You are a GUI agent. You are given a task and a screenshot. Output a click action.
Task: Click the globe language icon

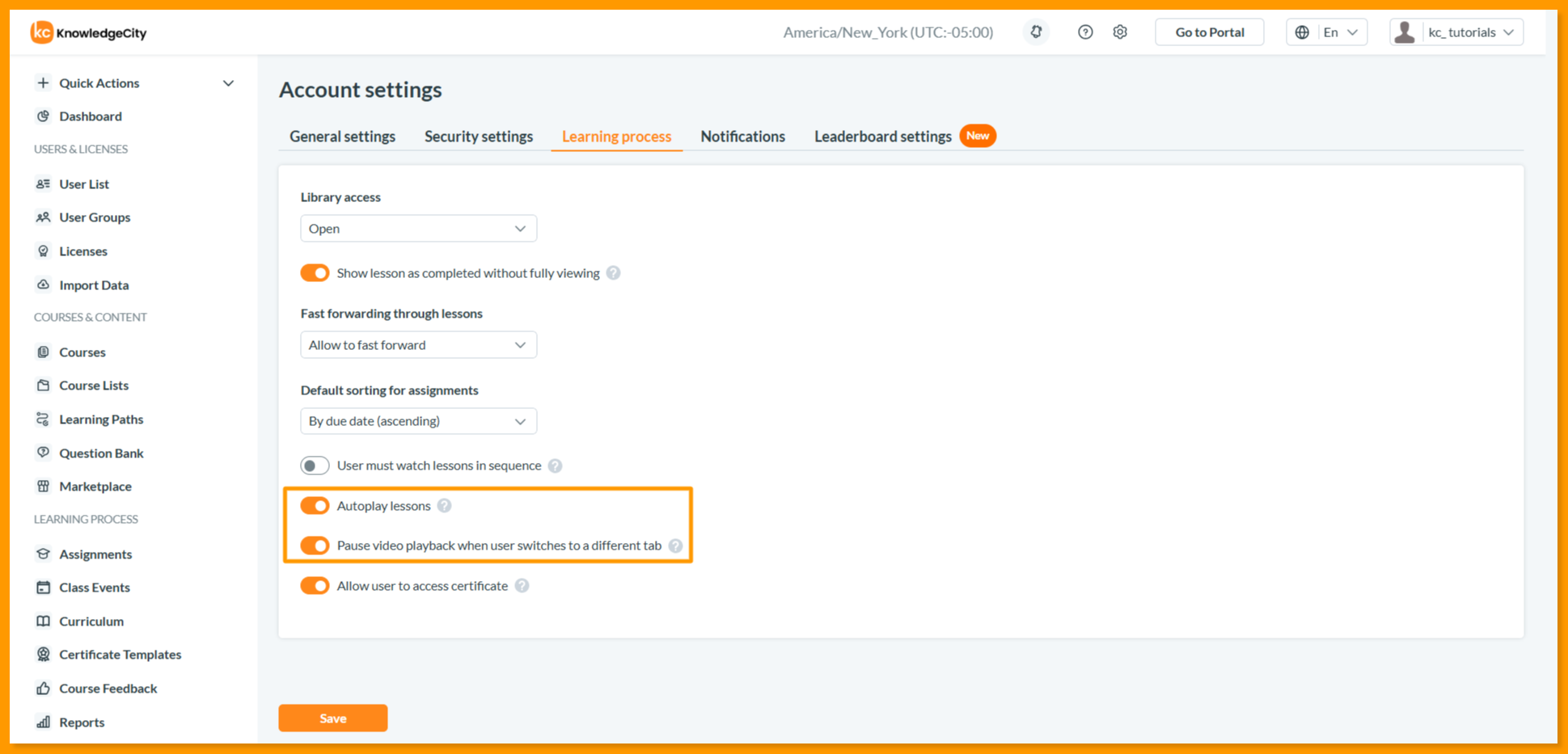tap(1302, 32)
